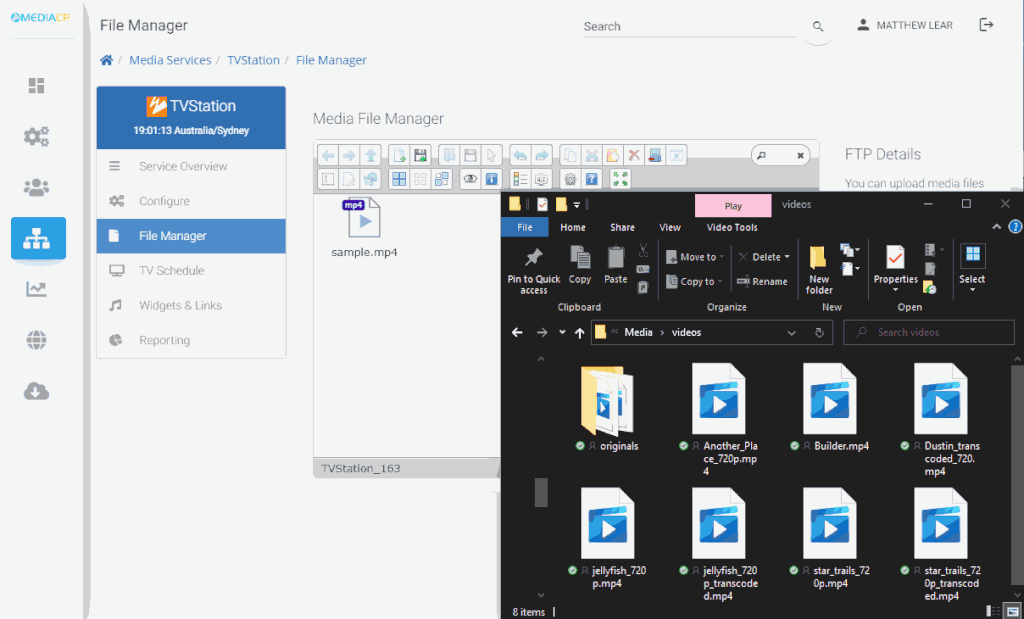Click the Explorer ribbon help question mark icon
This screenshot has width=1024, height=619.
[1016, 227]
